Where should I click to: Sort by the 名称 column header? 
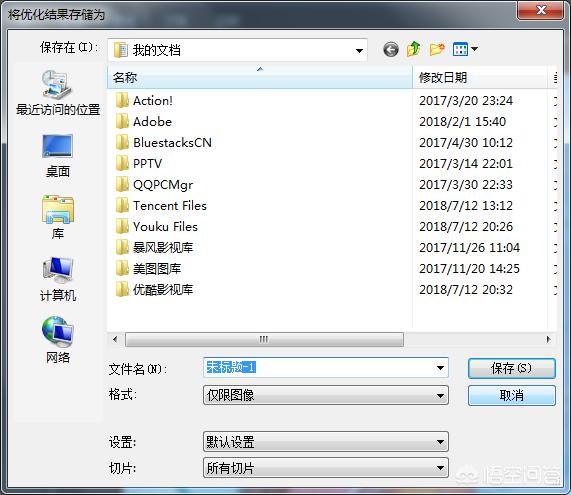click(x=260, y=77)
